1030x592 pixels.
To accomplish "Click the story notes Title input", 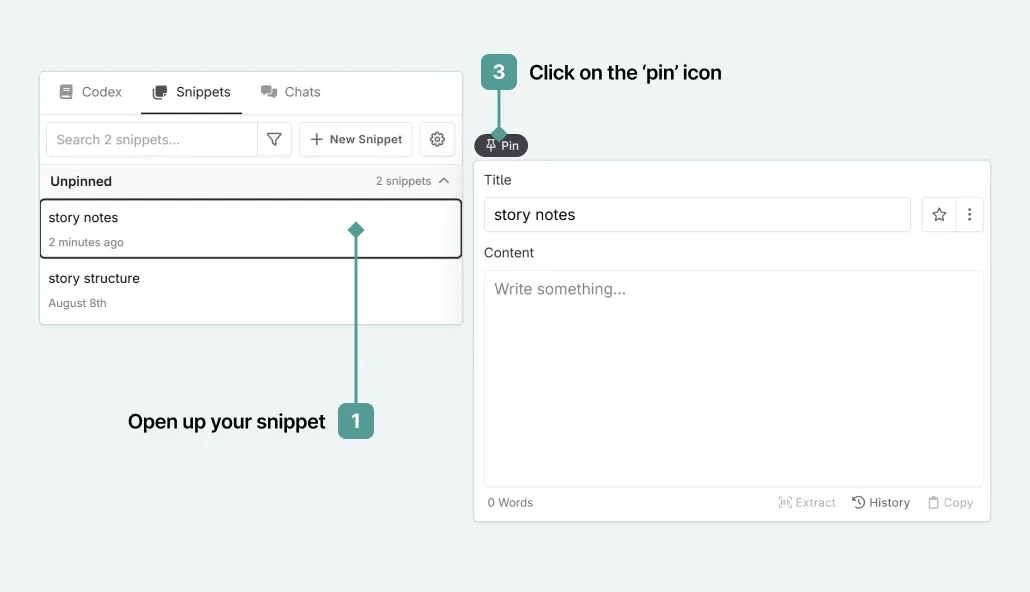I will coord(697,214).
